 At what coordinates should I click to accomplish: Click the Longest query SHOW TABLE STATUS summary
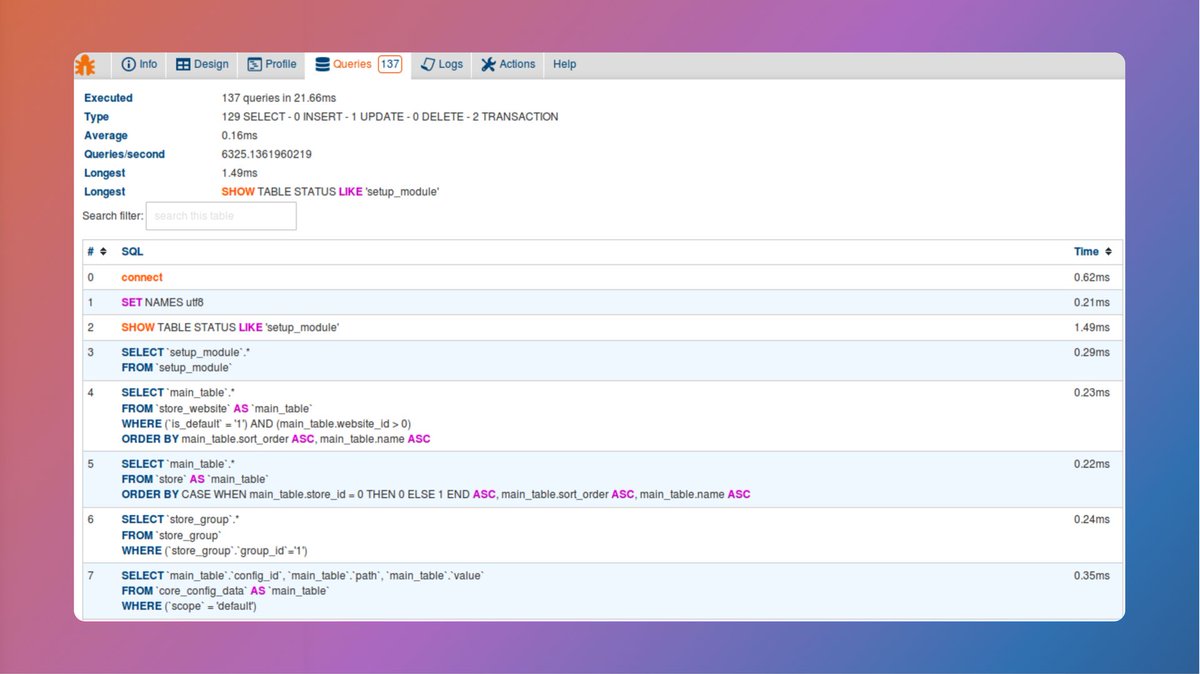(331, 191)
